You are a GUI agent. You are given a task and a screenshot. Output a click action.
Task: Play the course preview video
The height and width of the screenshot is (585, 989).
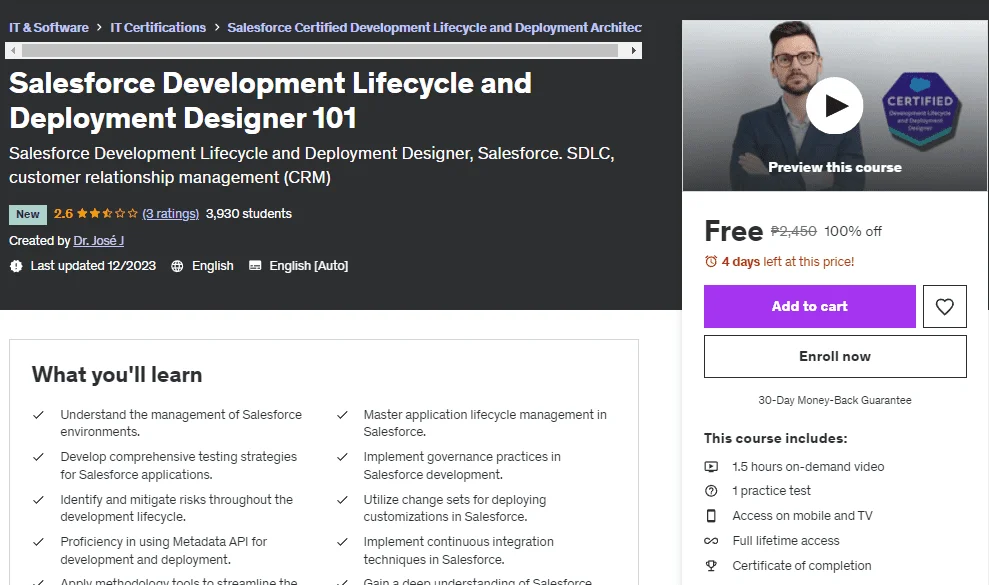[x=834, y=105]
